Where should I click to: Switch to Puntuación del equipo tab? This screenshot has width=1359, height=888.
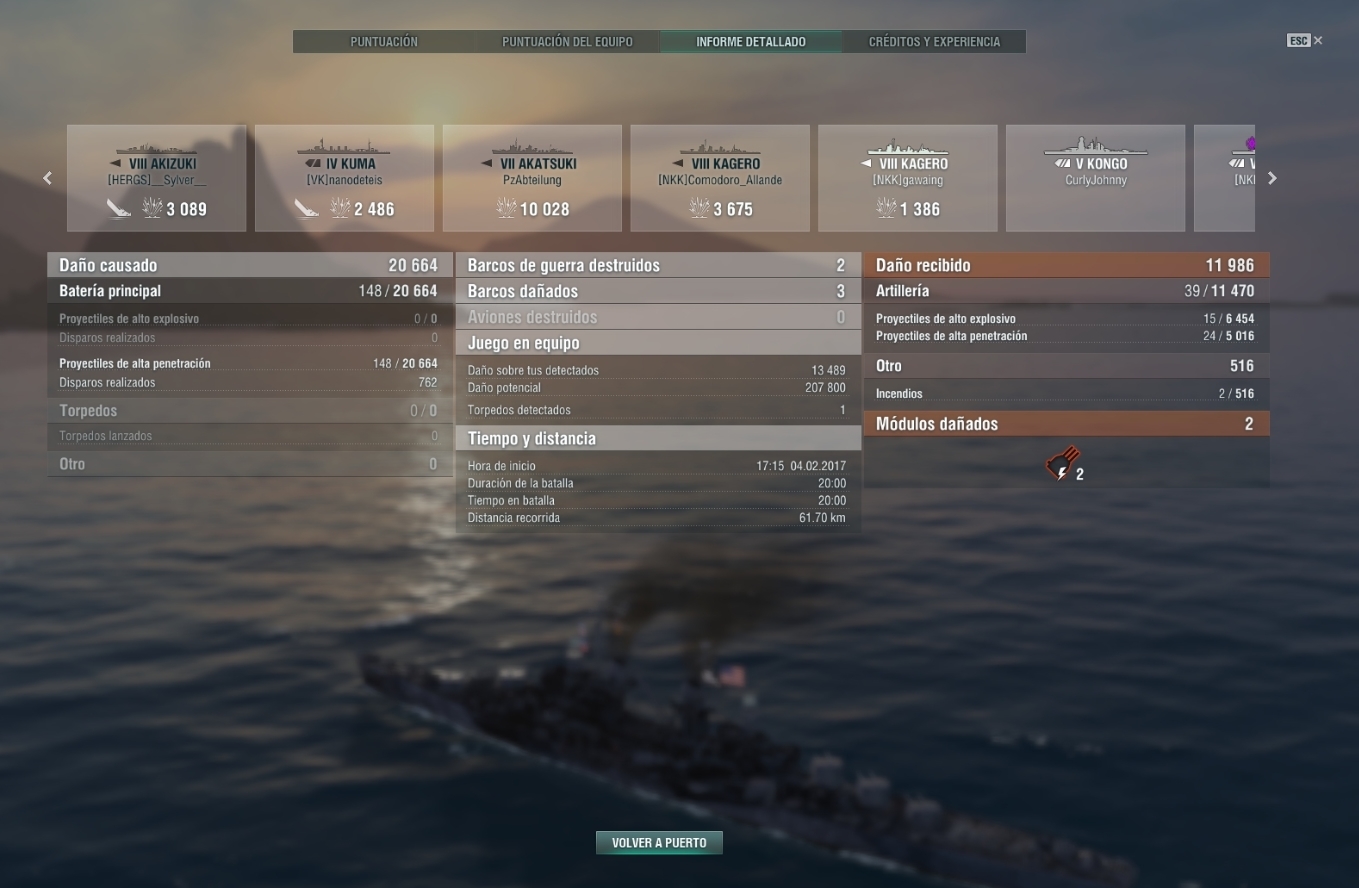tap(567, 42)
